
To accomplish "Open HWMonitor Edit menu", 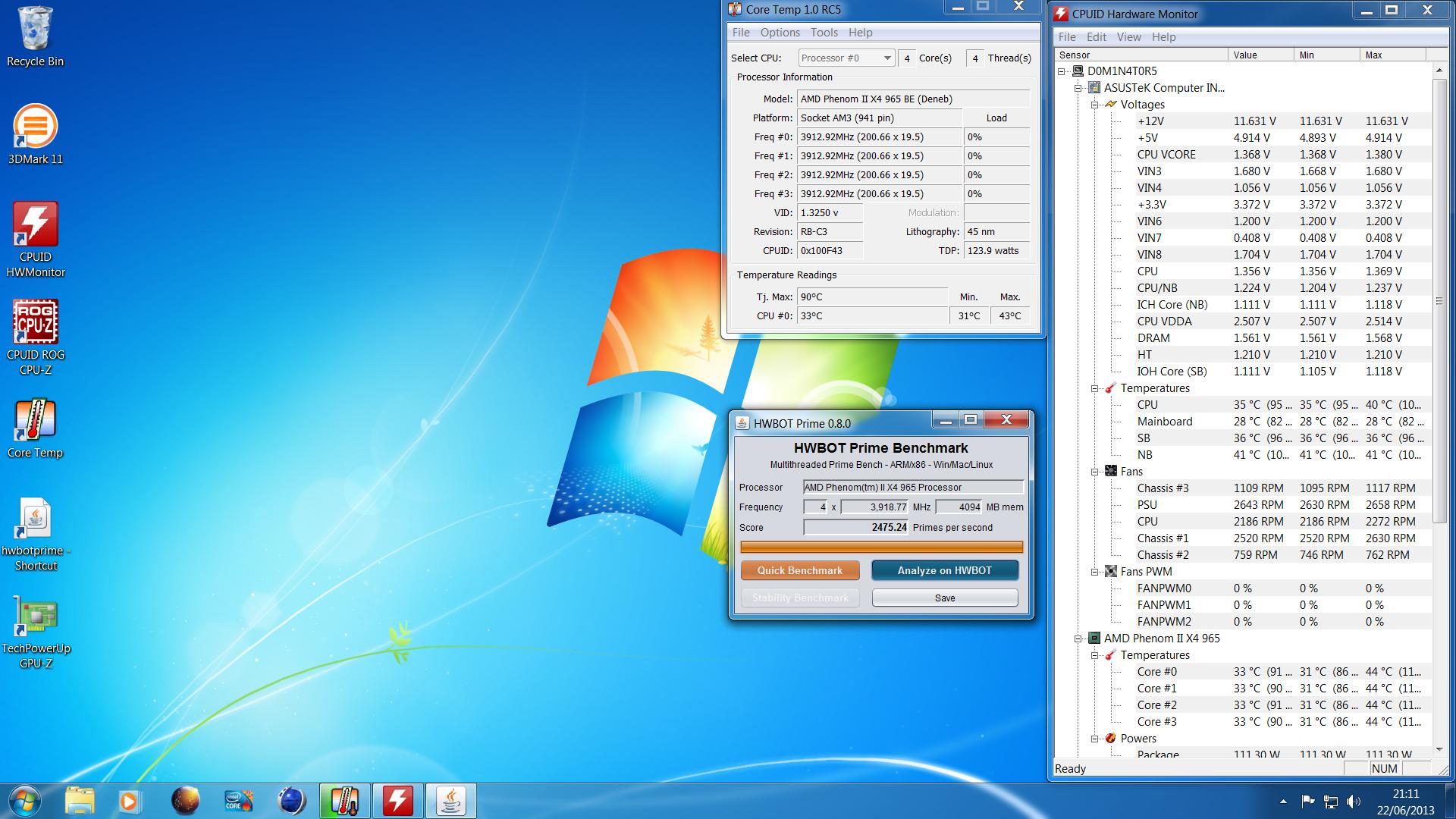I will pyautogui.click(x=1096, y=37).
